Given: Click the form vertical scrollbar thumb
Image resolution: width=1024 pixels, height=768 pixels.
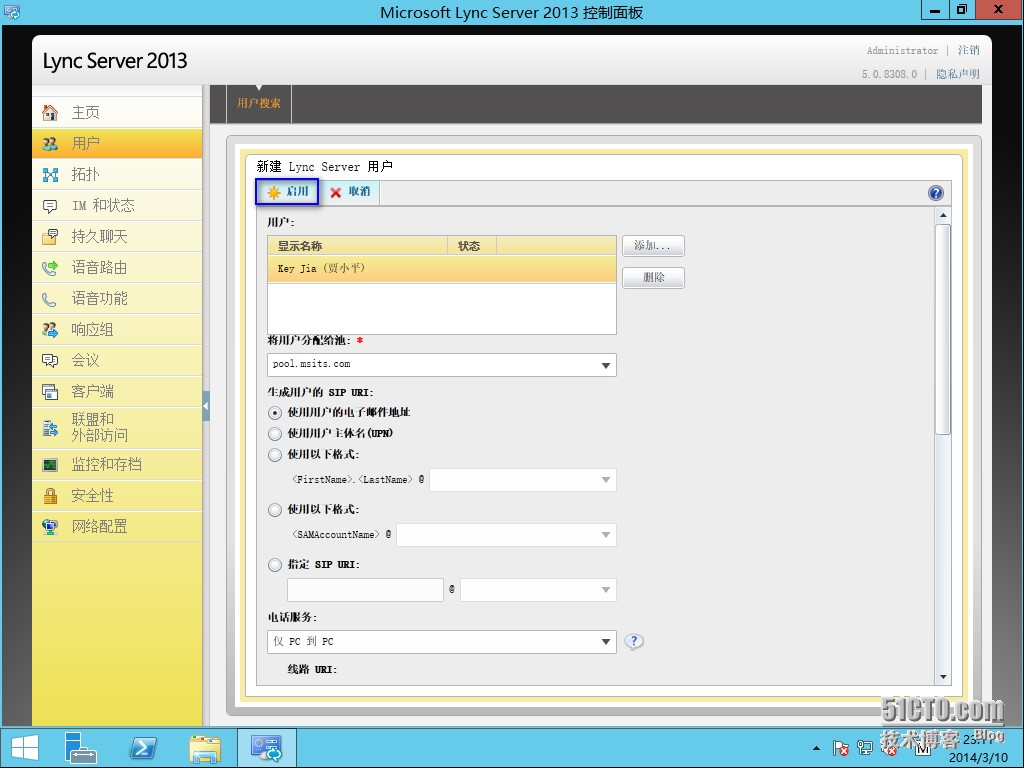Looking at the screenshot, I should [x=942, y=330].
